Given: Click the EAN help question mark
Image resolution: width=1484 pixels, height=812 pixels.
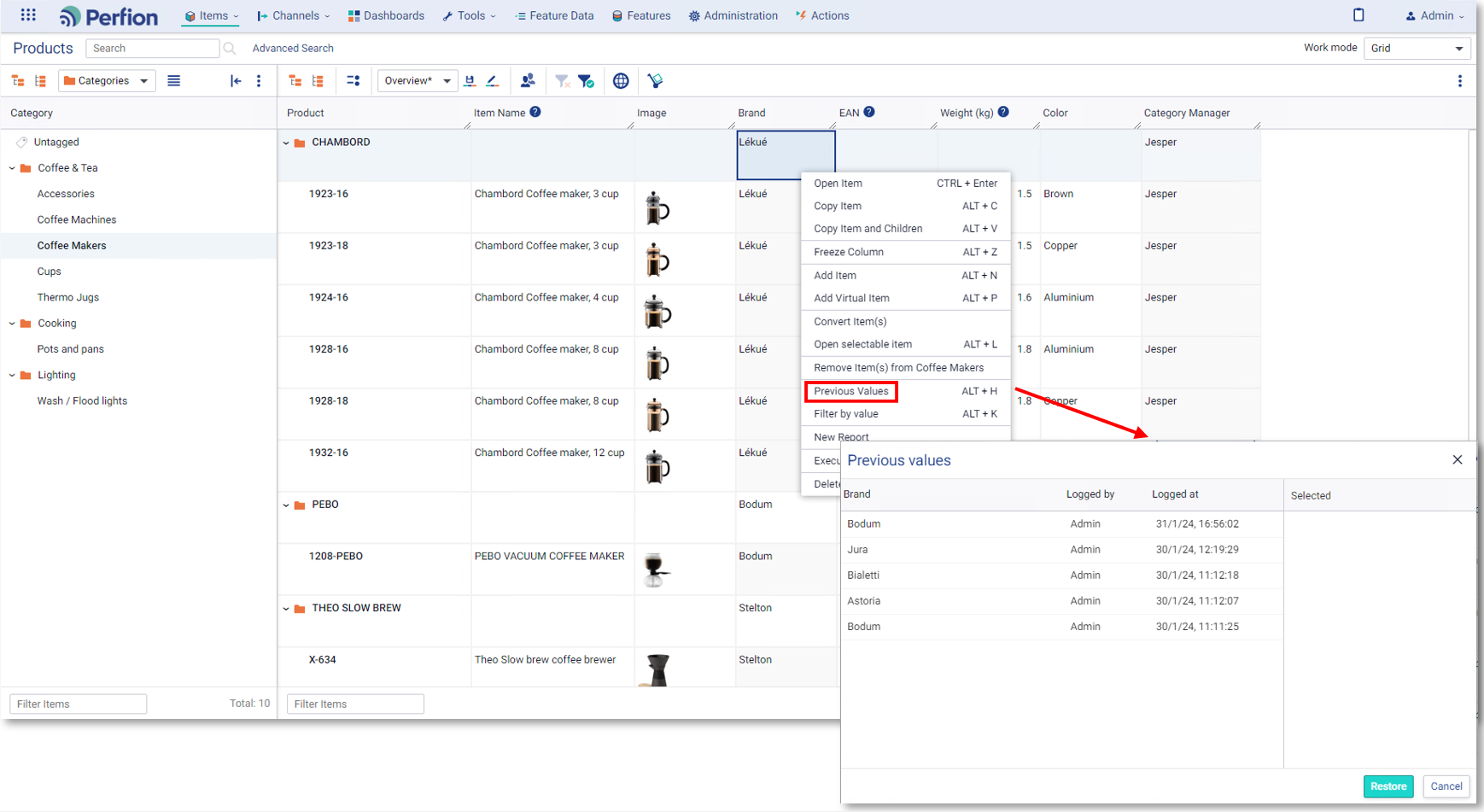Looking at the screenshot, I should point(869,112).
